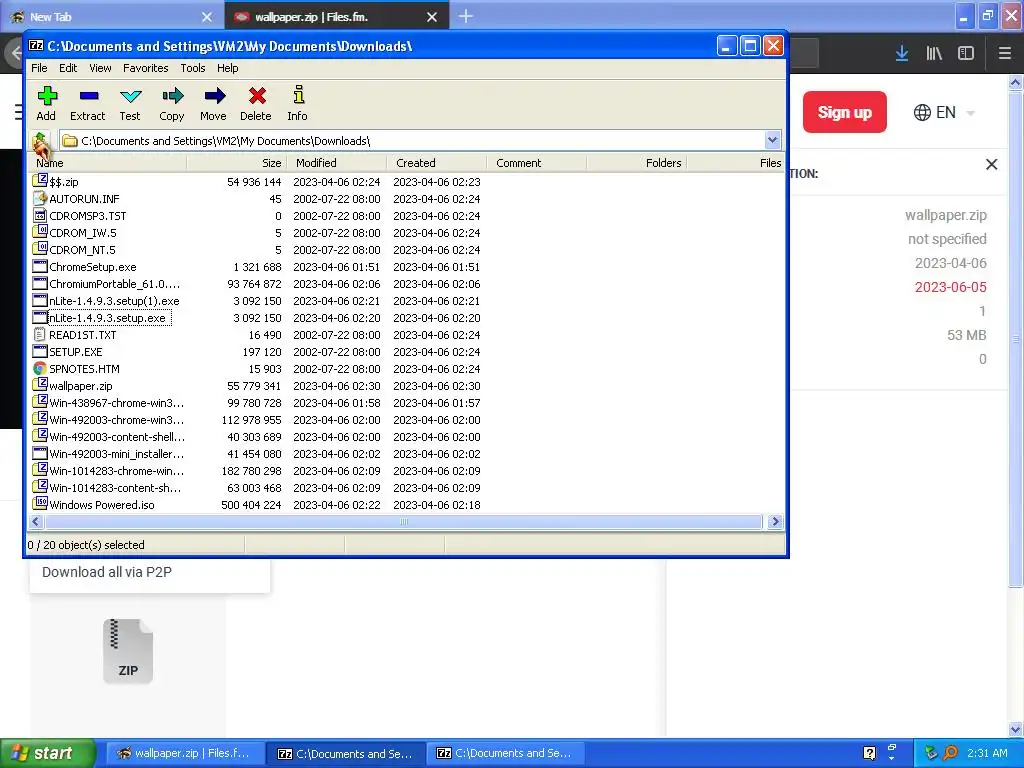1024x768 pixels.
Task: Select the SPNOTES.HTM Chrome icon
Action: coord(40,368)
